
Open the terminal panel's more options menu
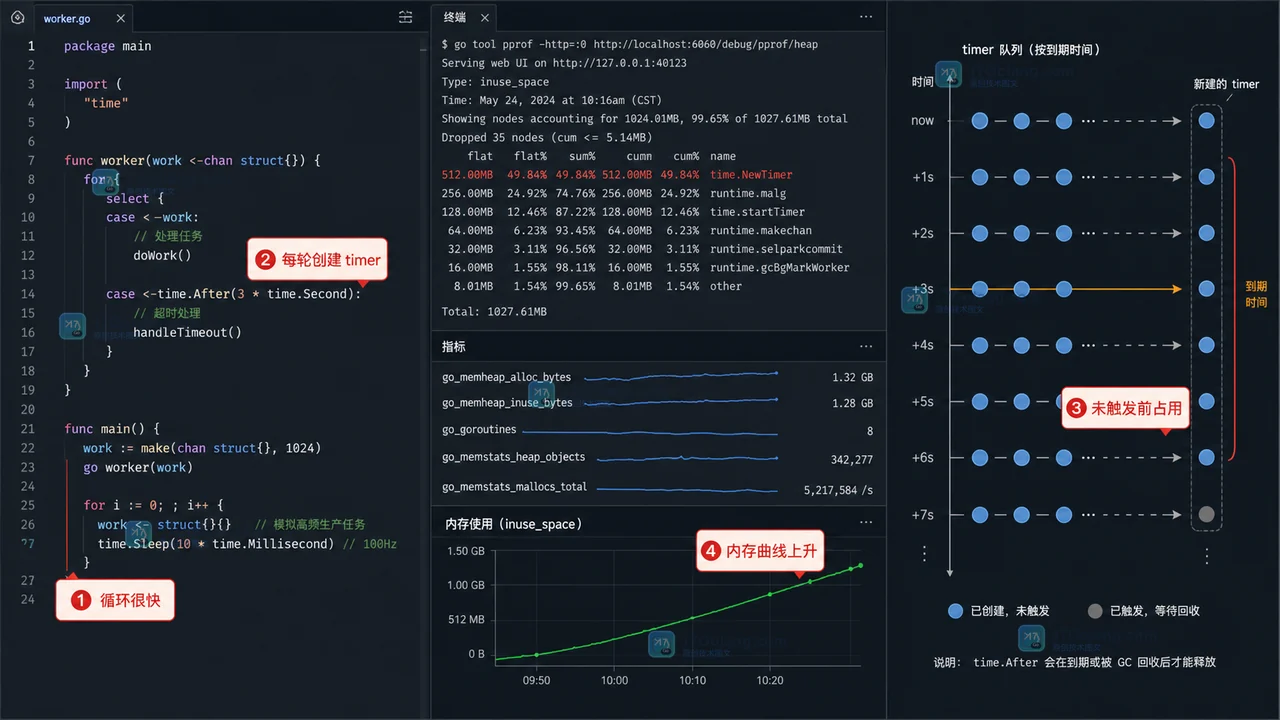click(x=866, y=17)
